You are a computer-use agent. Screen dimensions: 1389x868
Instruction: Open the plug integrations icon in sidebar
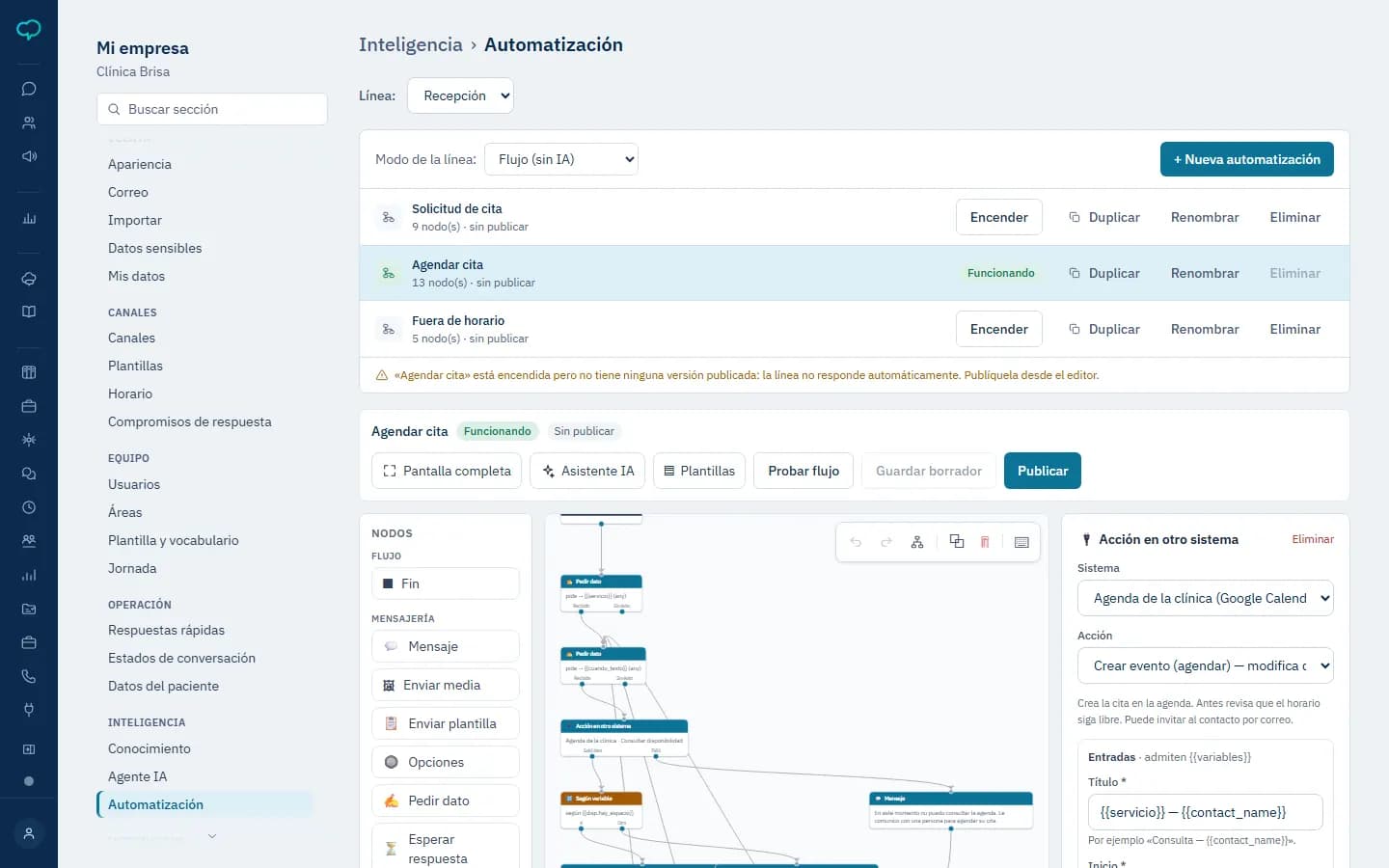[29, 710]
